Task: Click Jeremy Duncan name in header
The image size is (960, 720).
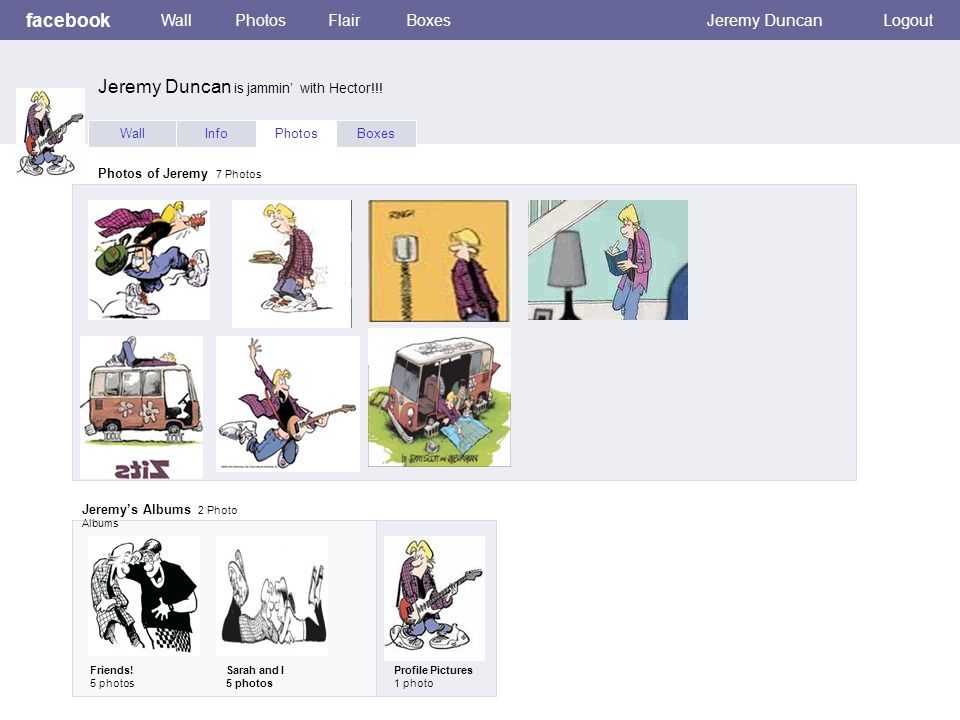Action: [764, 20]
